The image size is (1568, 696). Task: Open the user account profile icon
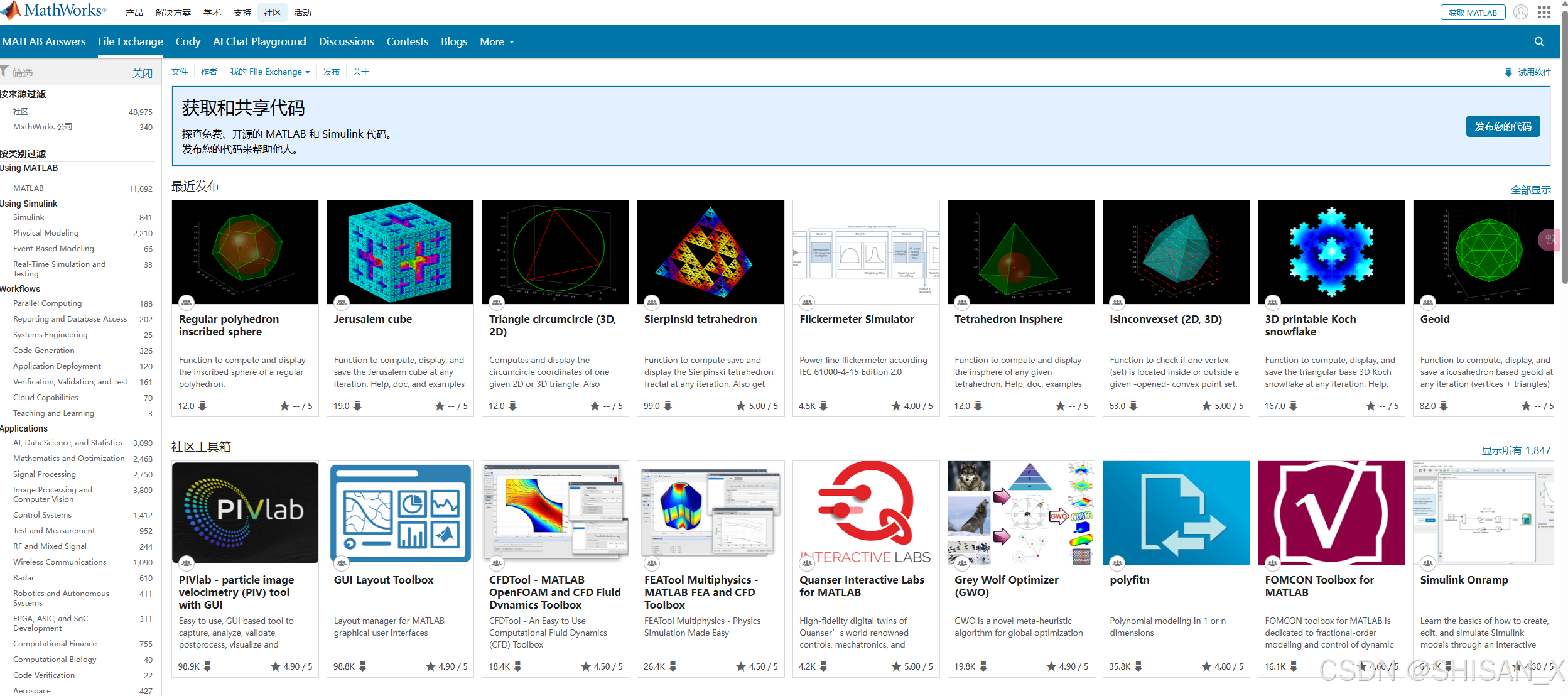click(1520, 12)
